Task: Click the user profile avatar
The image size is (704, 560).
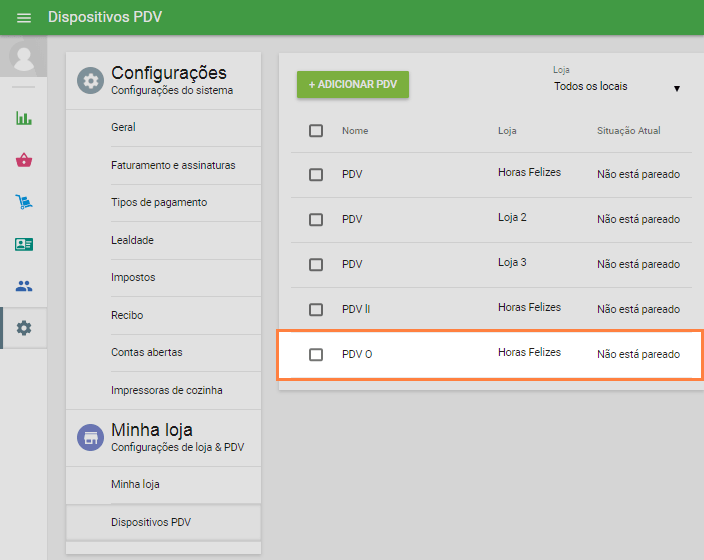Action: (x=23, y=58)
